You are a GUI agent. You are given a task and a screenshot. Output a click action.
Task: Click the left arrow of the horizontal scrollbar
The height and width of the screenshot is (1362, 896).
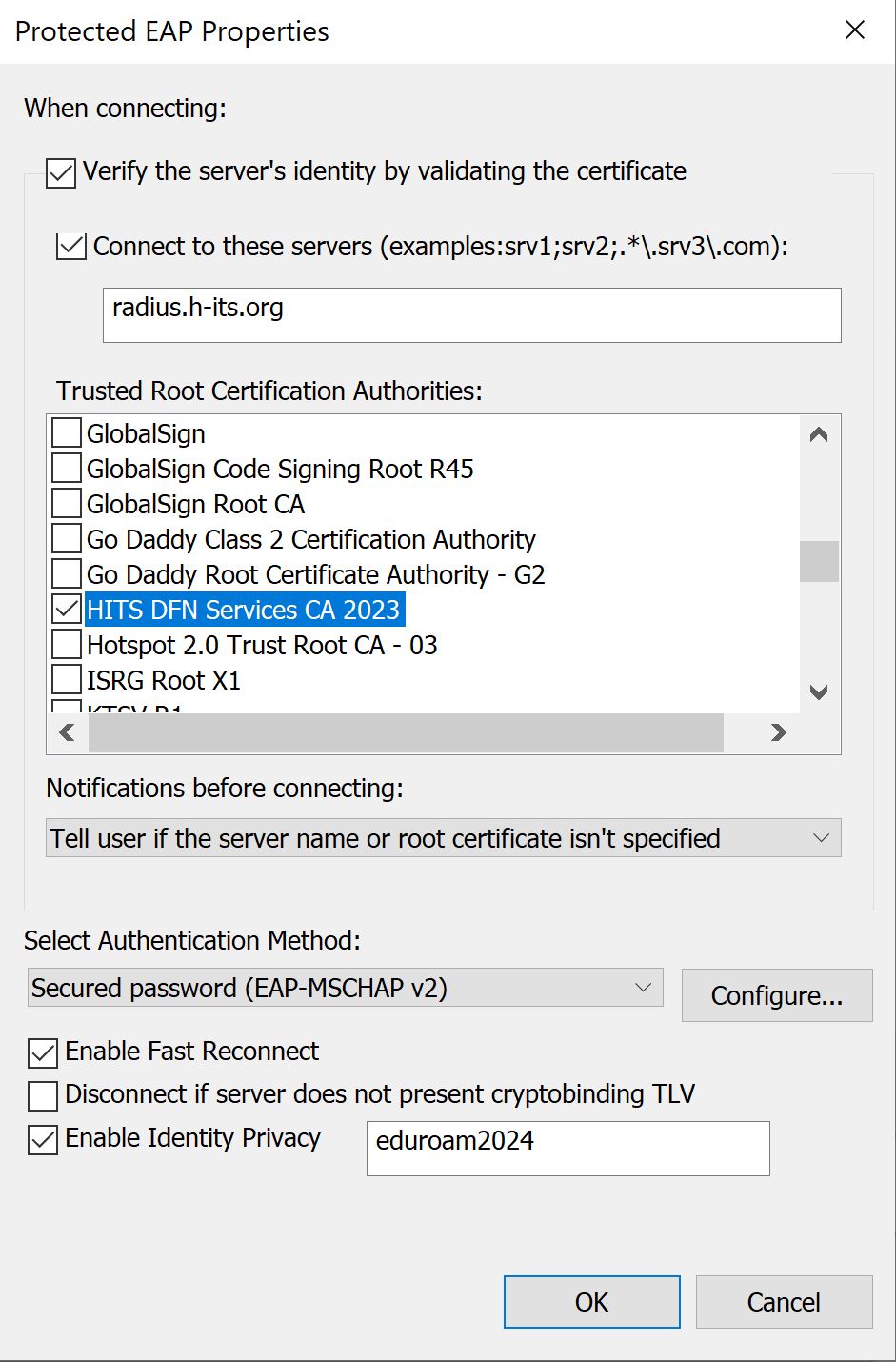(x=66, y=733)
